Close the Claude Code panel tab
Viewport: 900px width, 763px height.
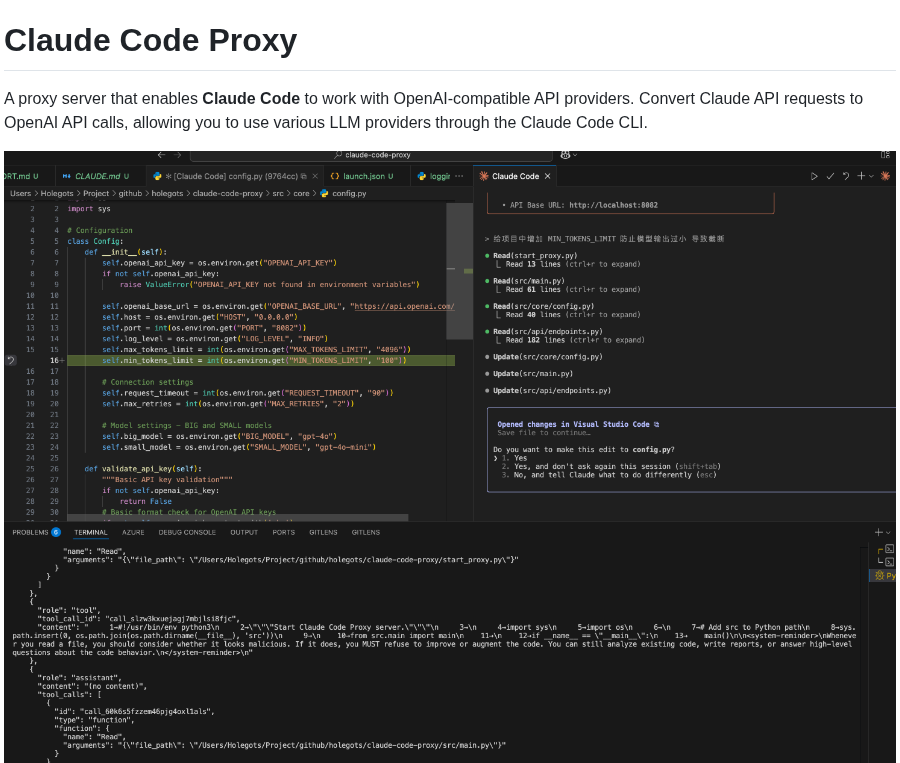tap(548, 176)
